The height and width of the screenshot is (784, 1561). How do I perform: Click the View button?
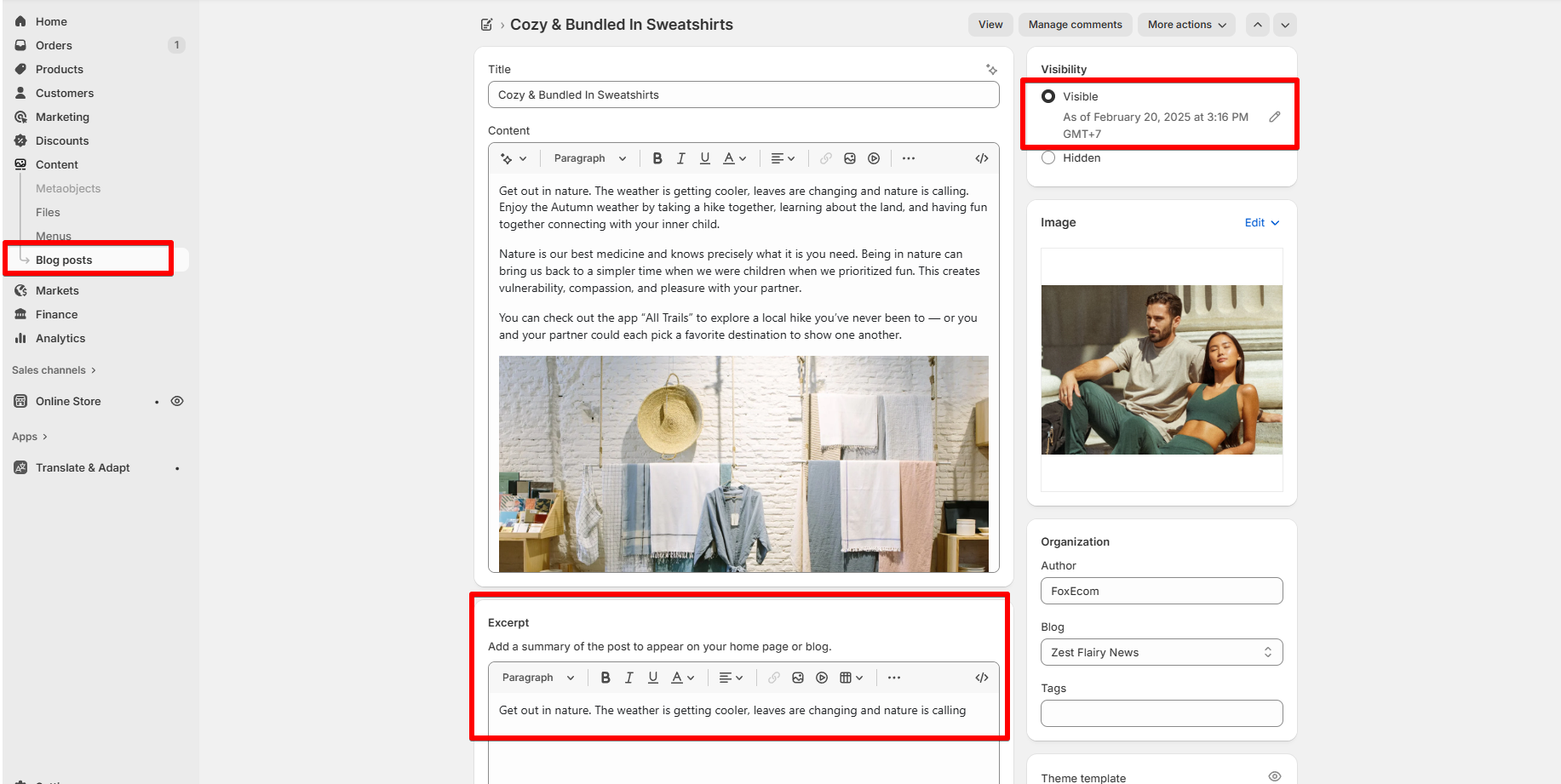pyautogui.click(x=990, y=25)
